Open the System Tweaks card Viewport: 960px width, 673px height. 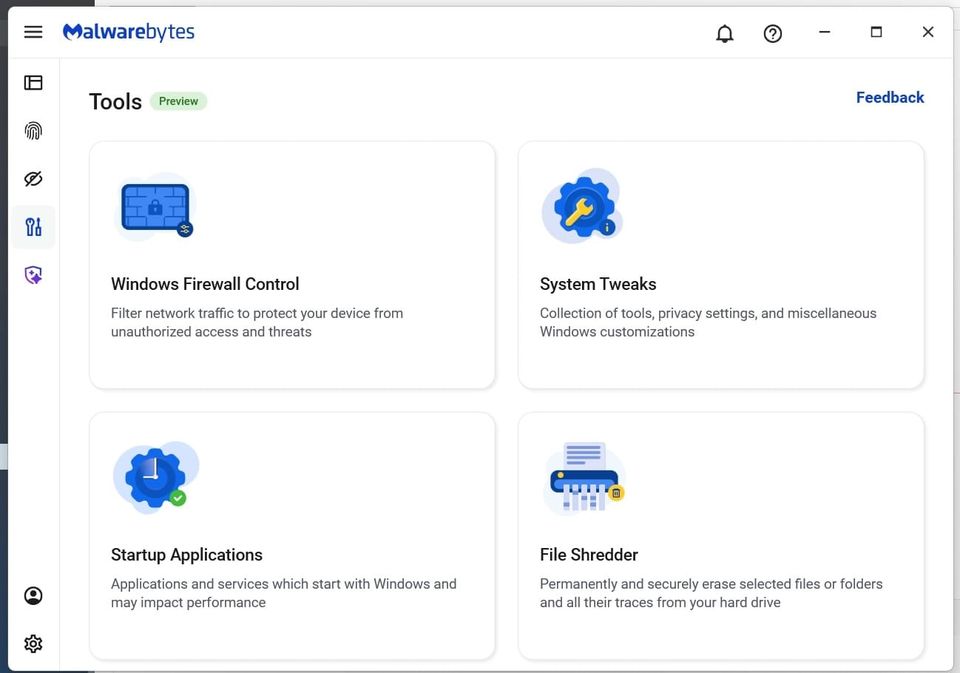click(x=720, y=264)
